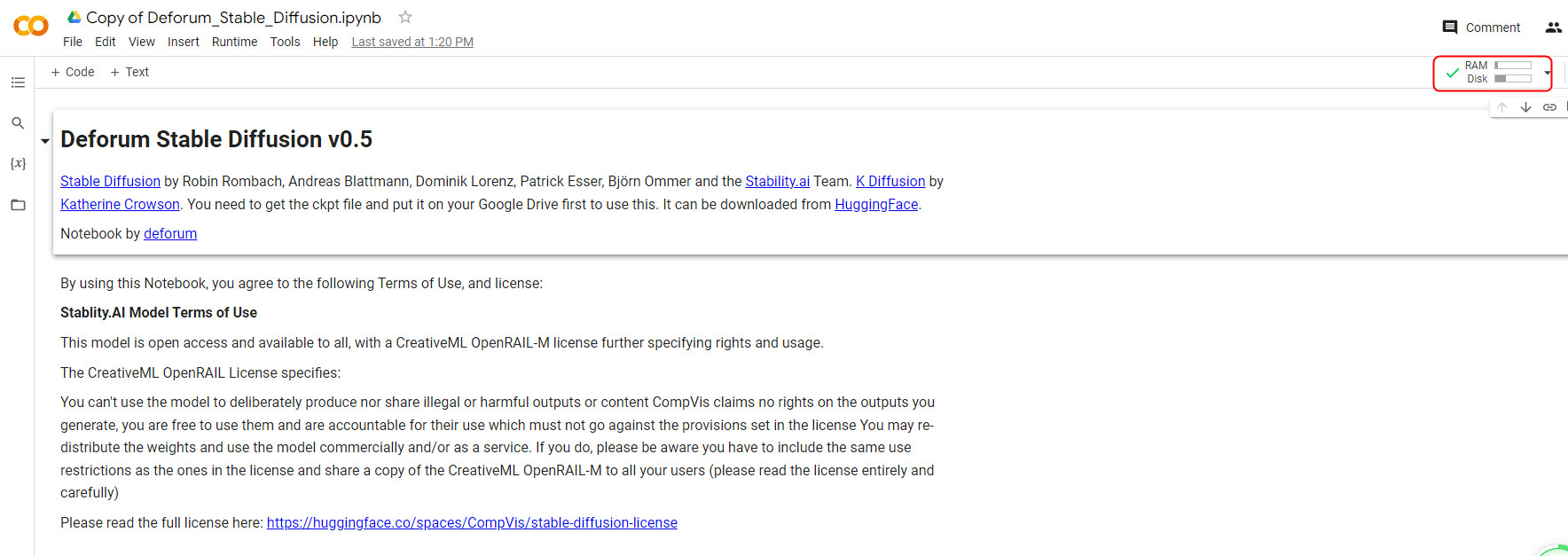
Task: Open the huggingface.co stable-diffusion-license URL
Action: pos(472,522)
